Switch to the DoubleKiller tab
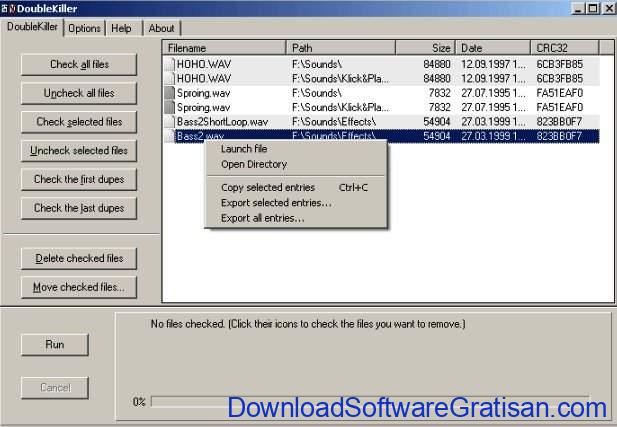This screenshot has height=427, width=617. pos(32,27)
